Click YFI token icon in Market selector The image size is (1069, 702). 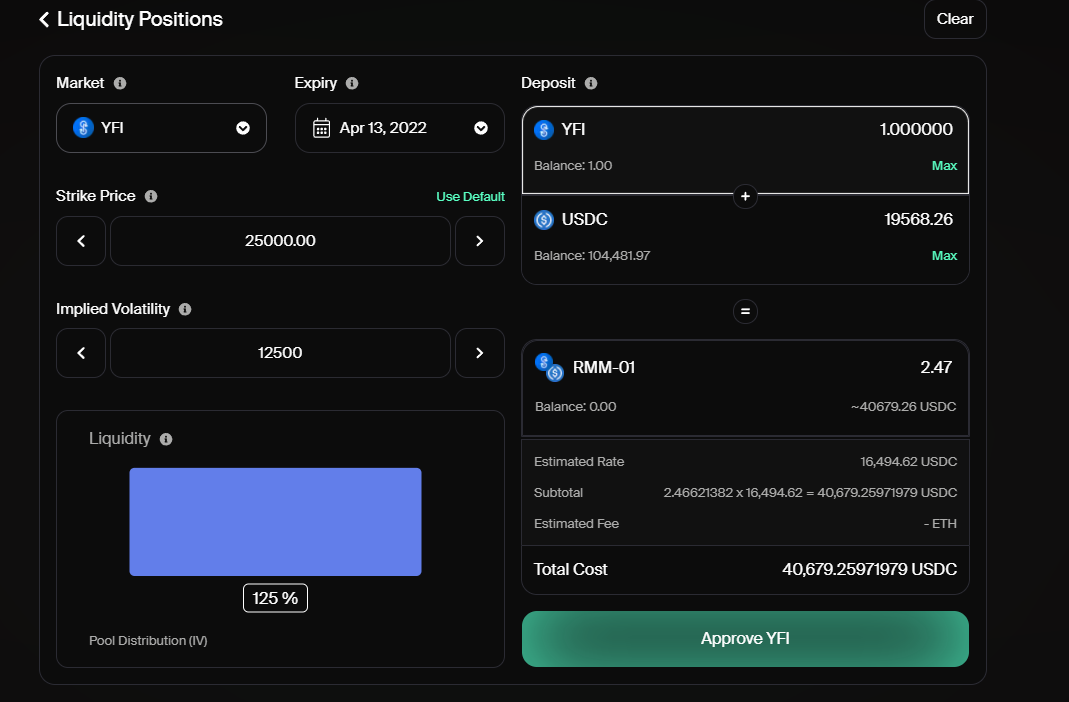[83, 127]
